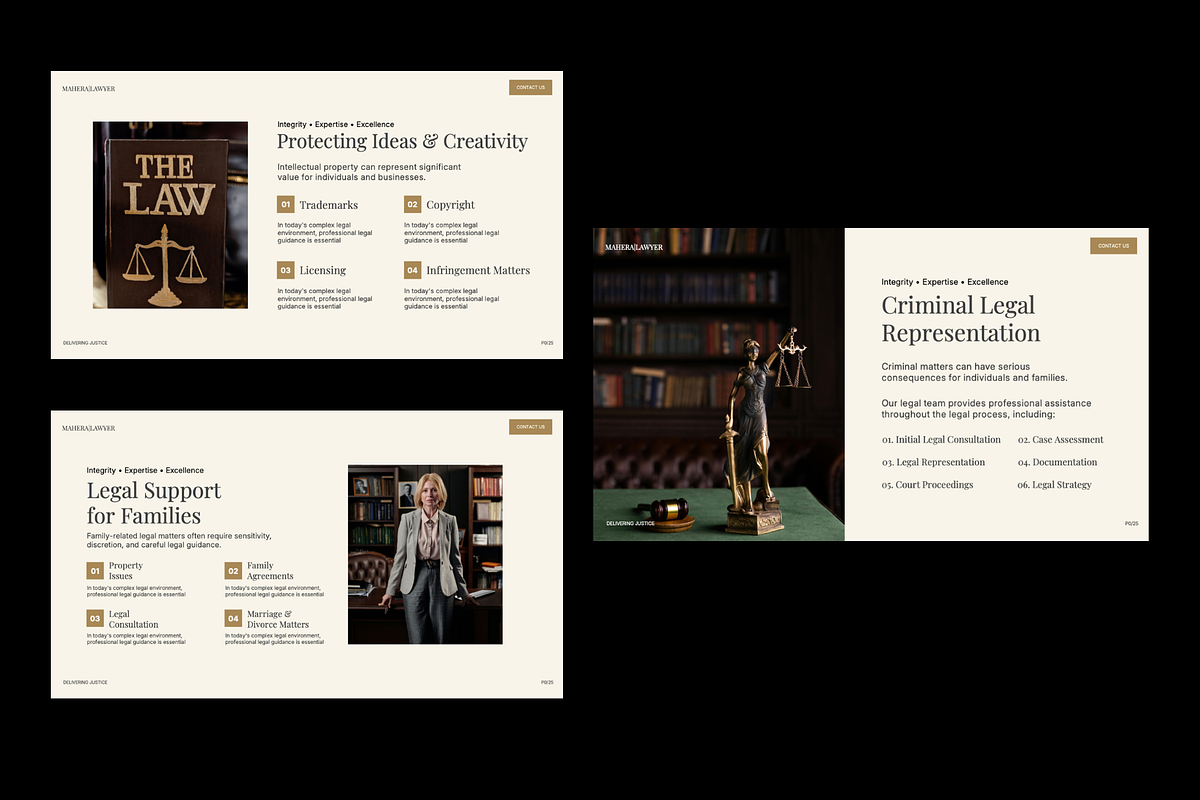Click page number on Protecting Ideas slide

coord(547,343)
